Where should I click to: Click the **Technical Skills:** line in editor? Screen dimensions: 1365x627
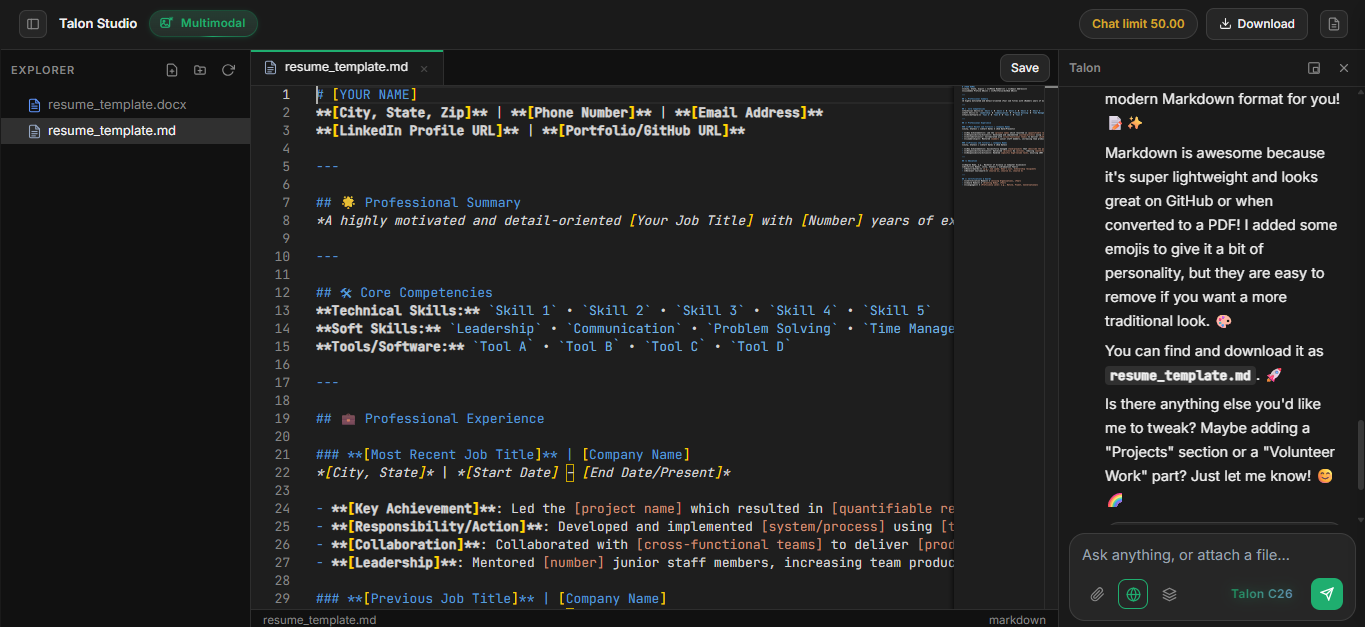623,311
